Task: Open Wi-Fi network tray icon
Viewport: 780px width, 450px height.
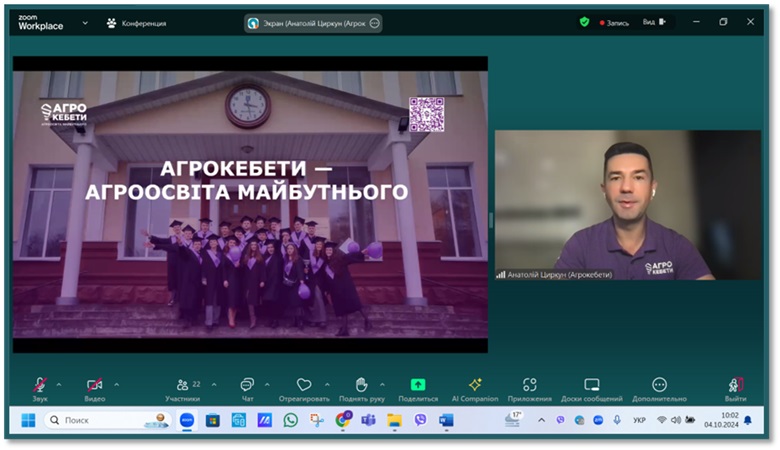Action: point(662,420)
